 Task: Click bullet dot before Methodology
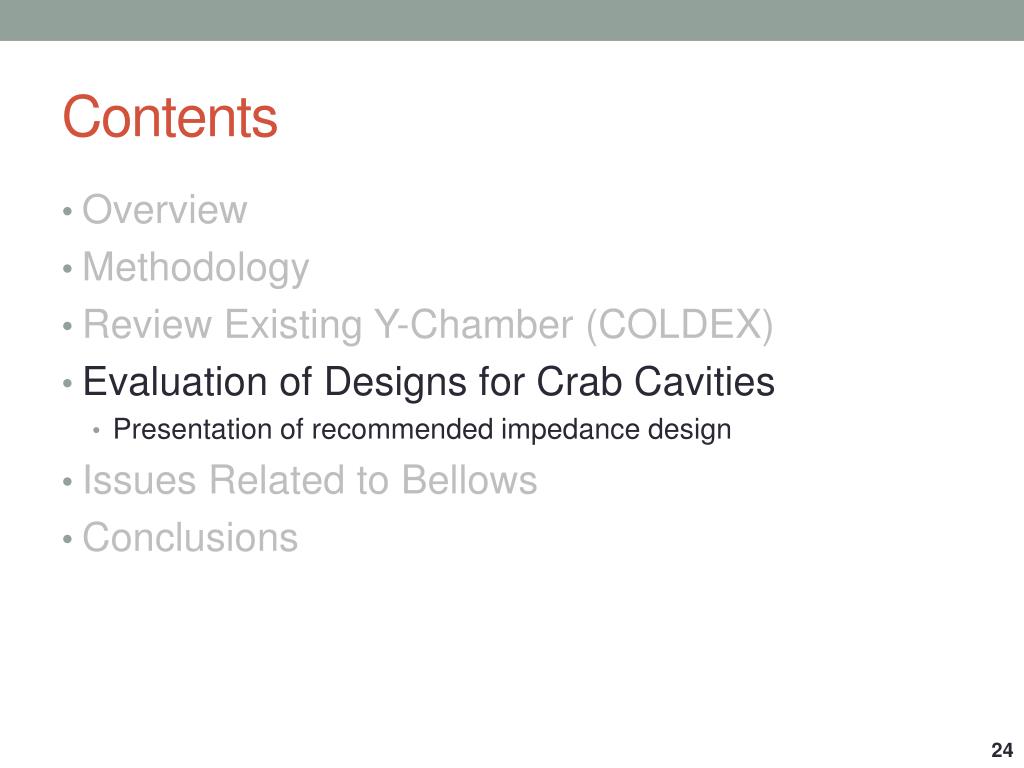(x=67, y=269)
